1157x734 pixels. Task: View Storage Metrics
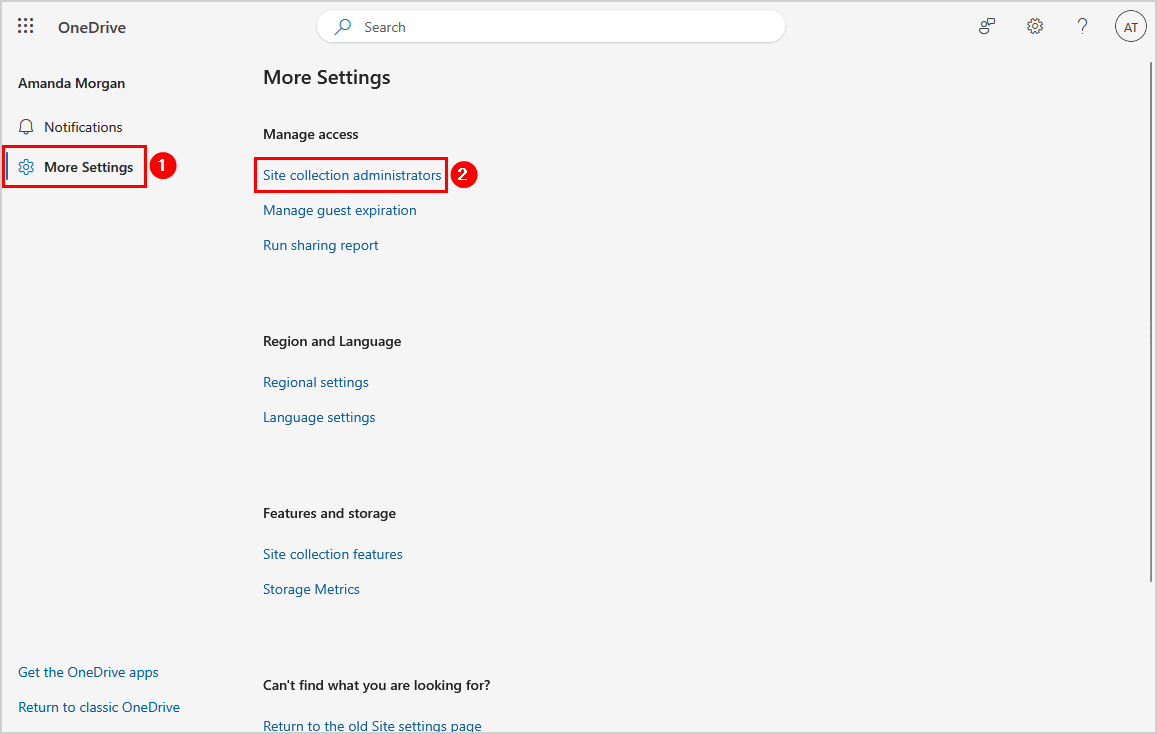[311, 589]
